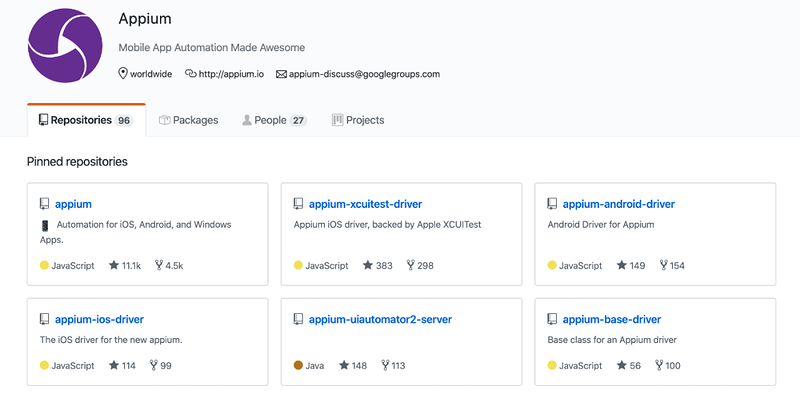Click 'Appium iOS driver, backed by Apple XCUITest'
Image resolution: width=800 pixels, height=402 pixels.
[387, 224]
